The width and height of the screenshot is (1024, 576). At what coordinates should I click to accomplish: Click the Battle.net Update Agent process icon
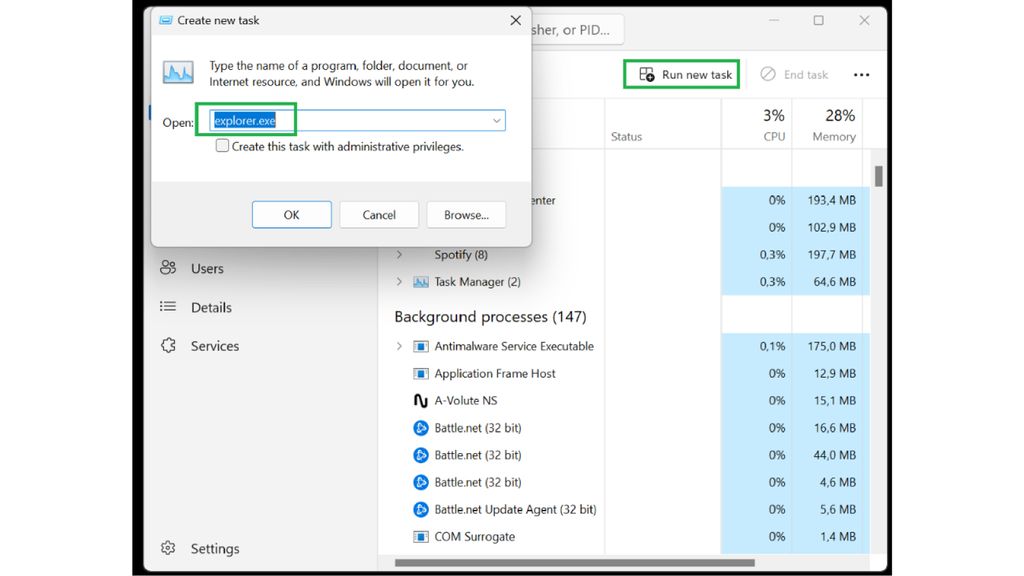tap(419, 509)
